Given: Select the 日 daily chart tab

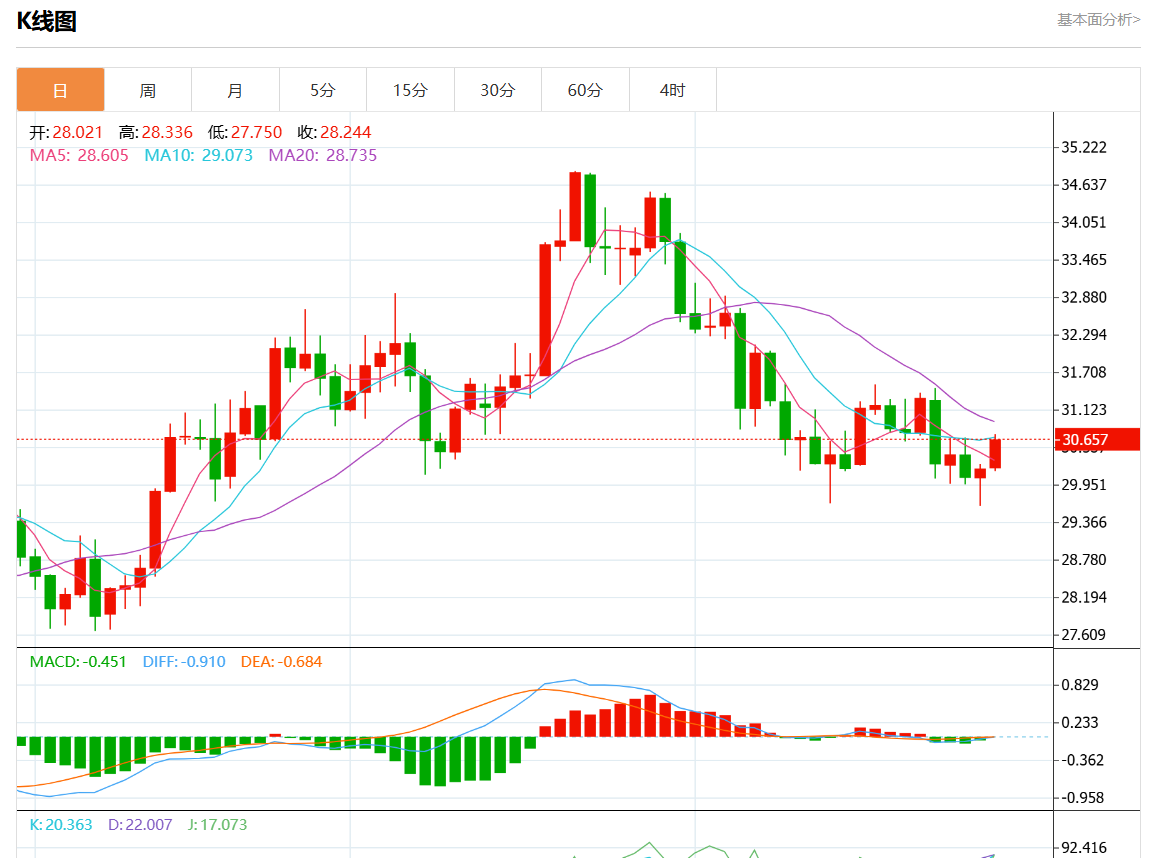Looking at the screenshot, I should (60, 90).
